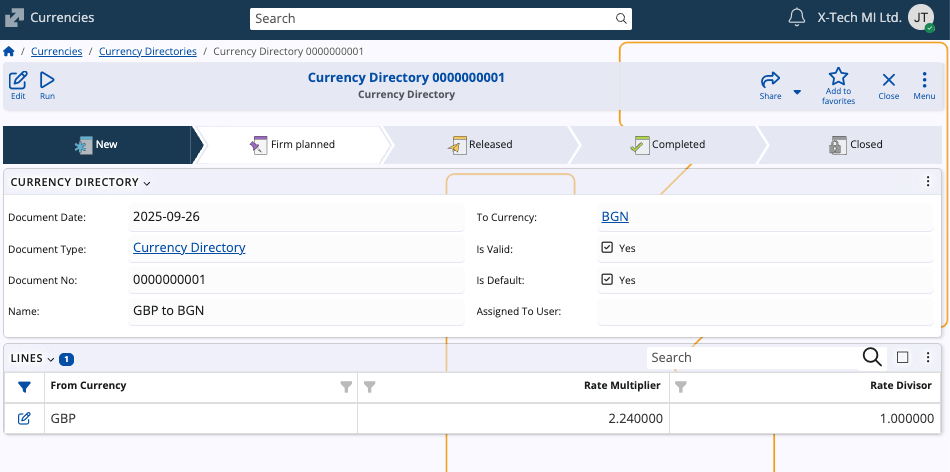This screenshot has width=950, height=472.
Task: Select the Released status step
Action: (479, 144)
